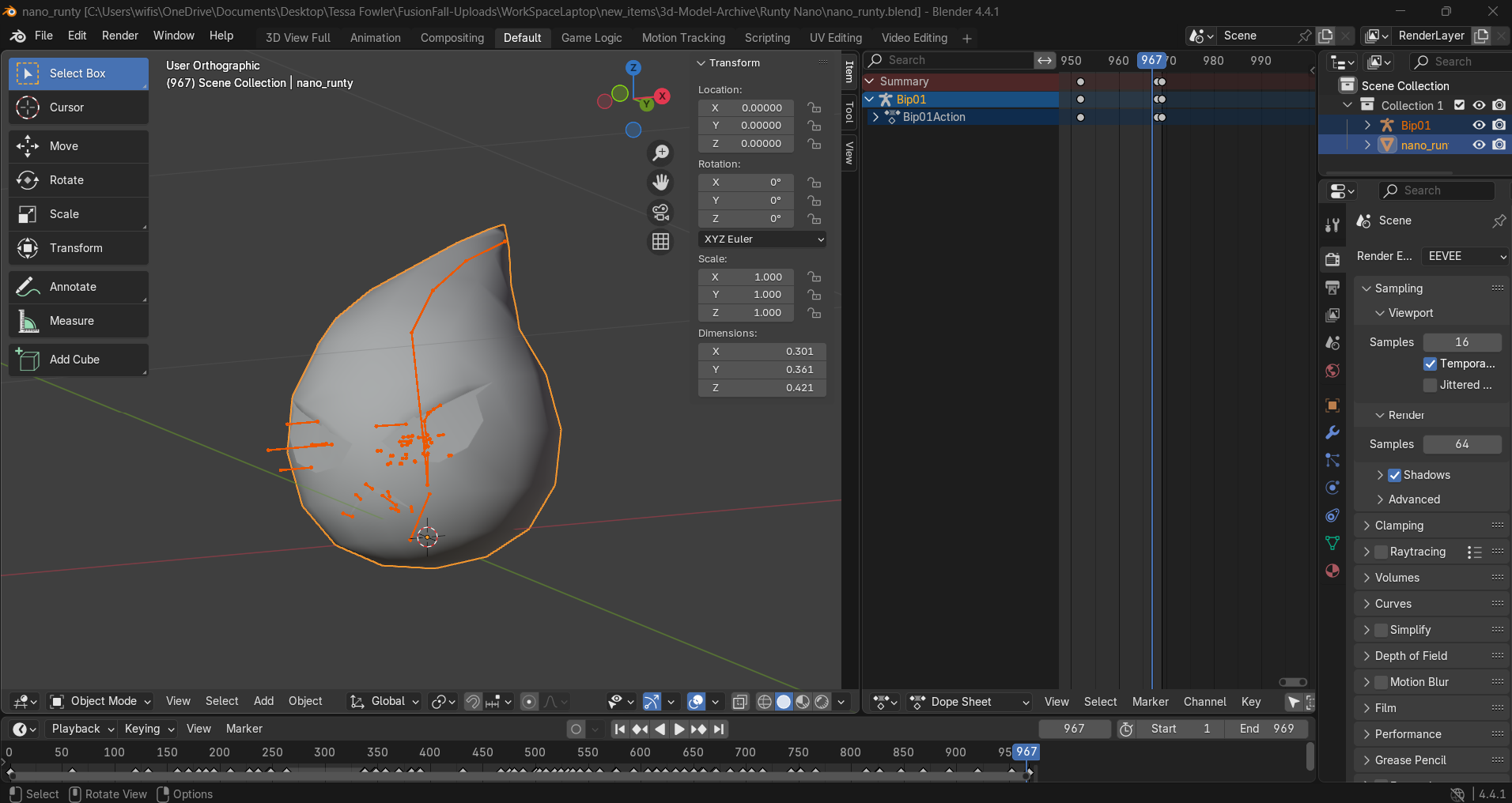Enable the Jittered Shadows checkbox

click(1430, 385)
